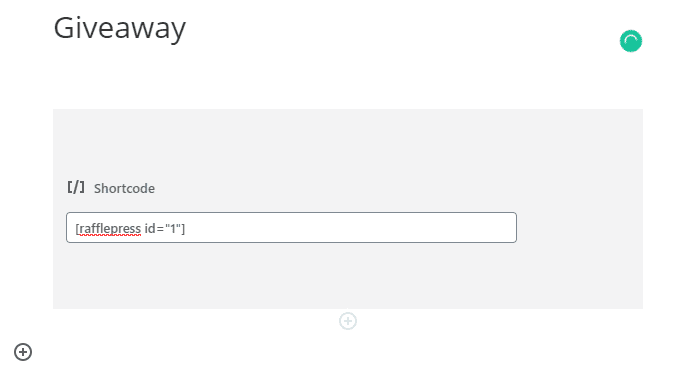Place cursor after closing bracket of shortcode

tap(186, 229)
